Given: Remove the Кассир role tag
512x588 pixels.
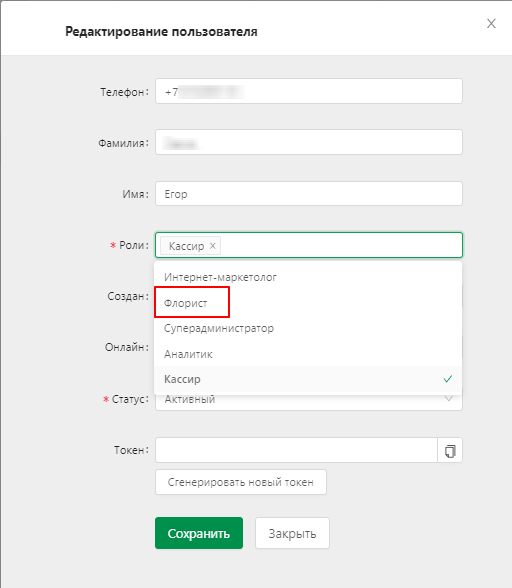Looking at the screenshot, I should click(x=212, y=246).
